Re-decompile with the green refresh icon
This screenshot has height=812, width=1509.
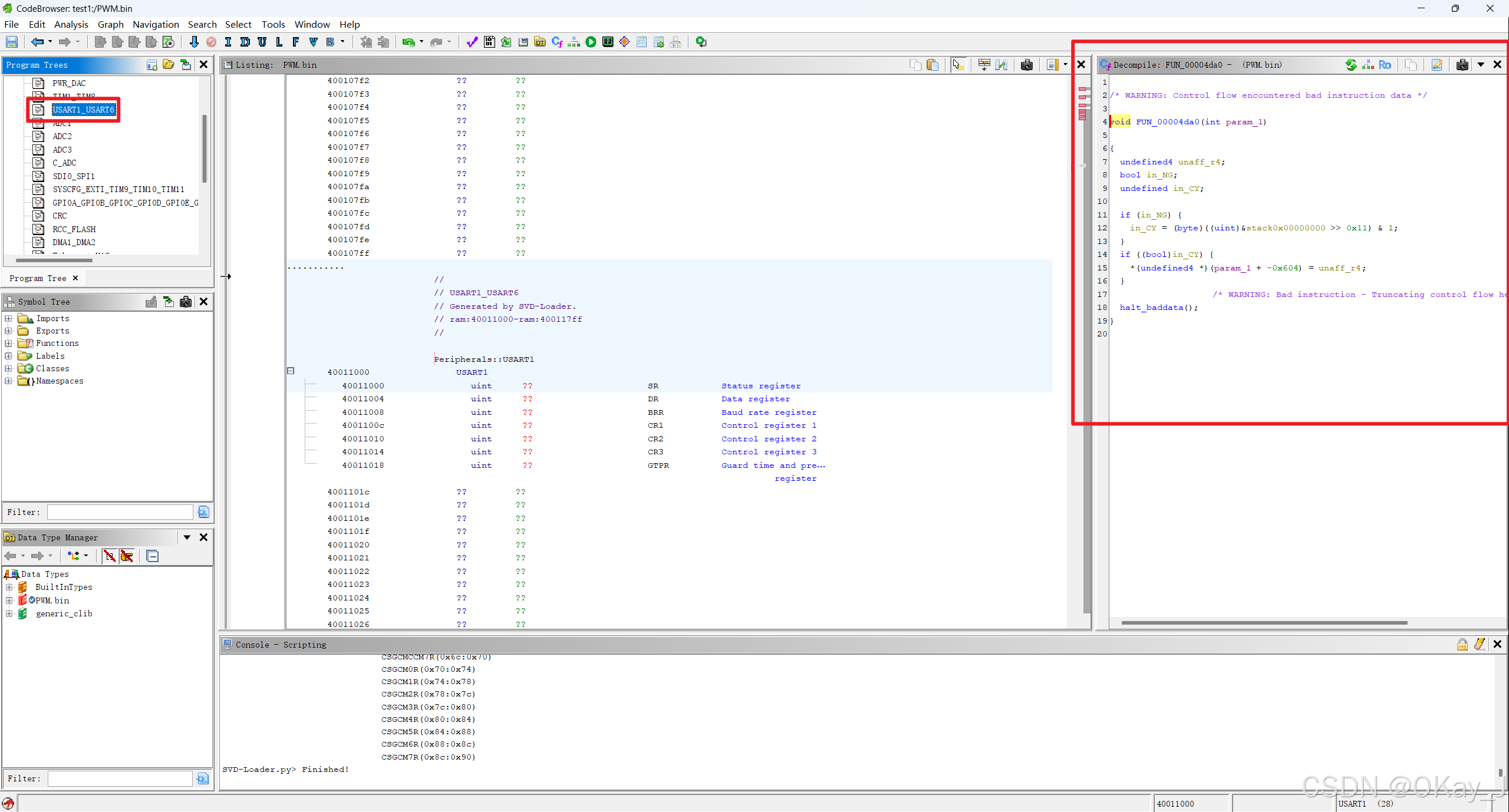[x=1350, y=65]
